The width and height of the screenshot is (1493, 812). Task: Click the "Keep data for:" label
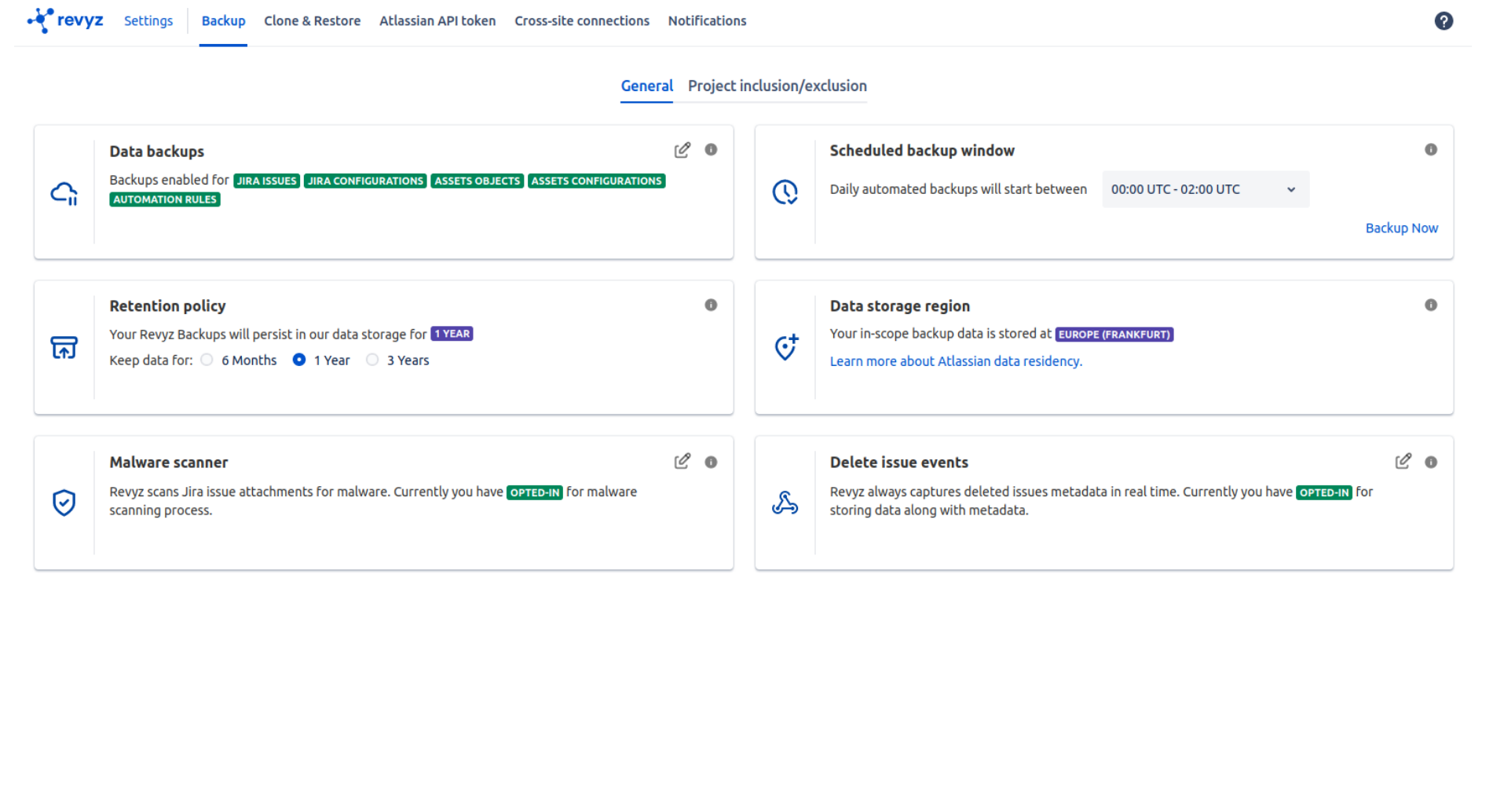pyautogui.click(x=151, y=360)
